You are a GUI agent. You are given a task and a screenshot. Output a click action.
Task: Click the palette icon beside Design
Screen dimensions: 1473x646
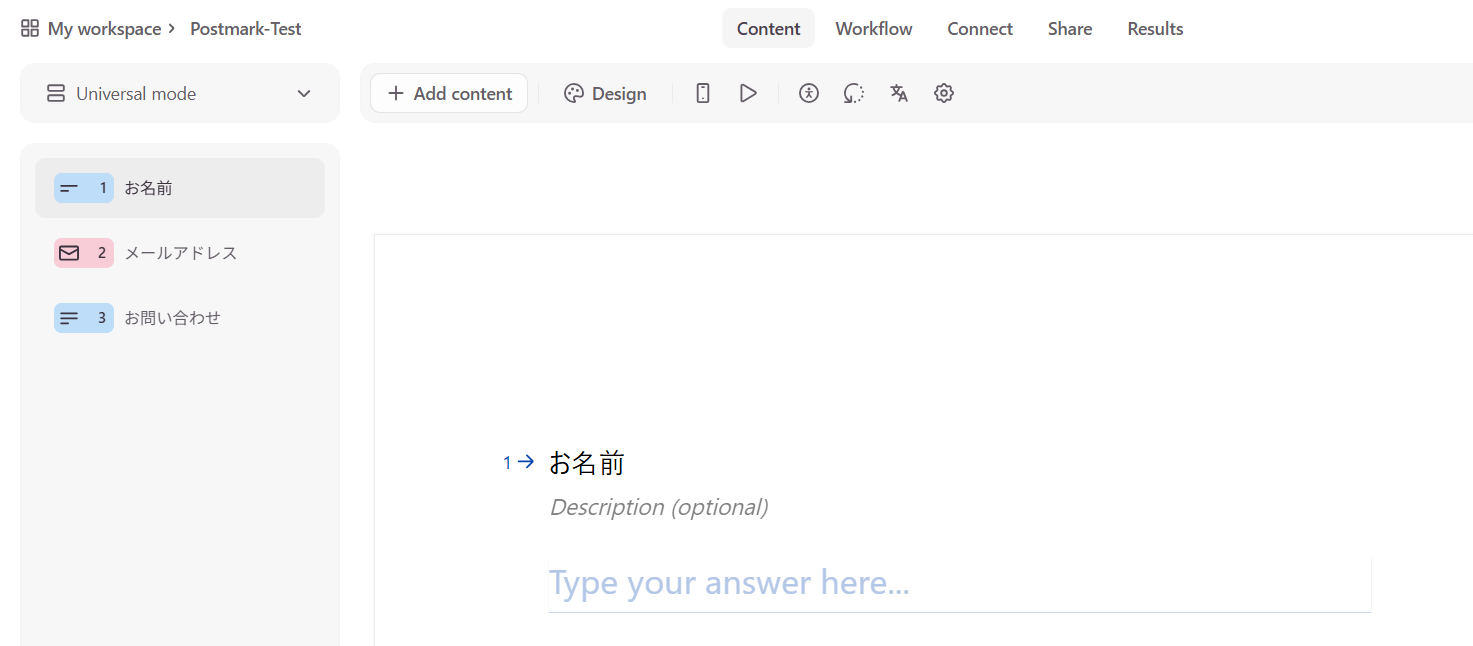coord(573,93)
